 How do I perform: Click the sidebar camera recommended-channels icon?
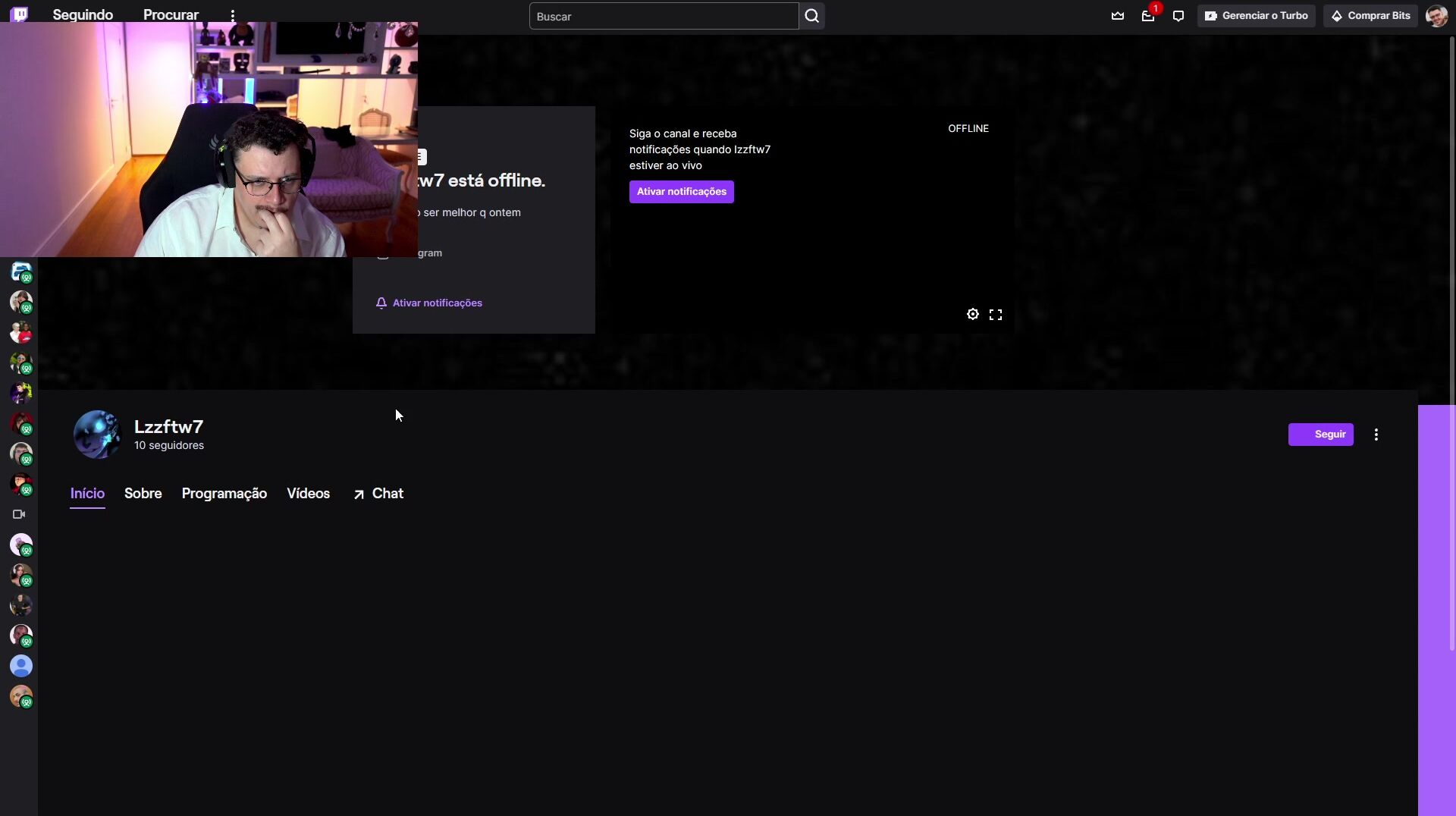20,514
